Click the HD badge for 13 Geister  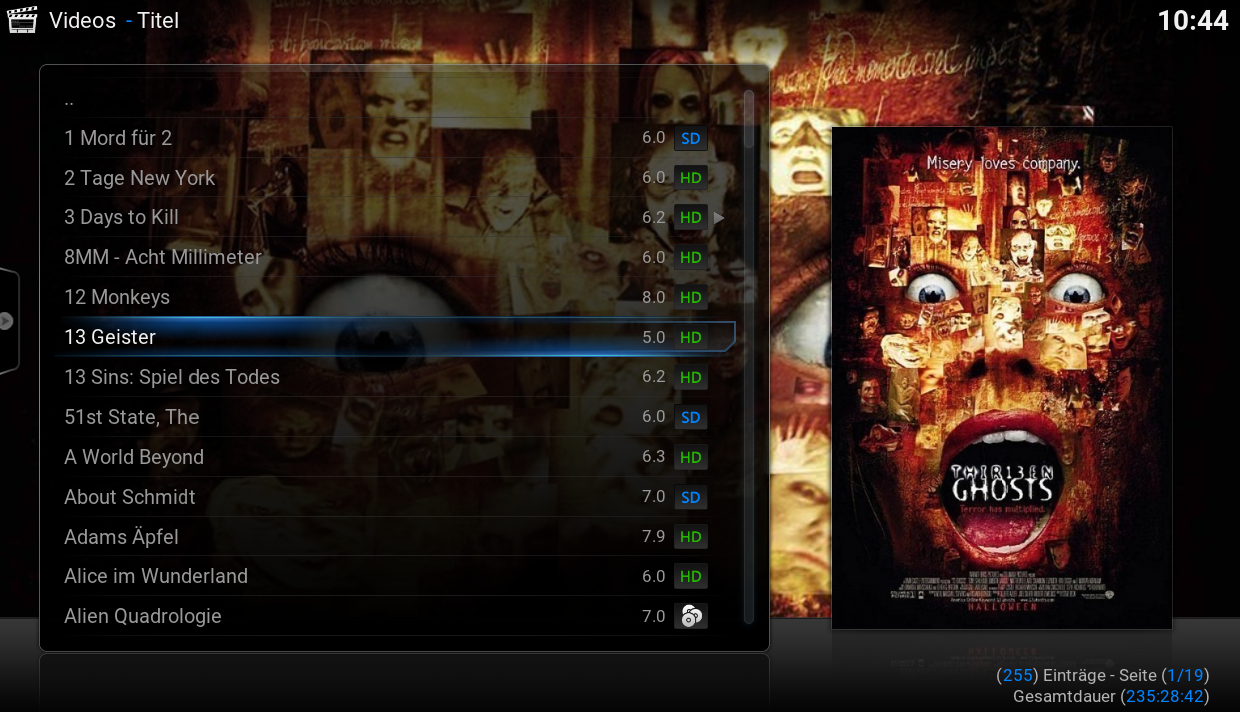pyautogui.click(x=691, y=338)
